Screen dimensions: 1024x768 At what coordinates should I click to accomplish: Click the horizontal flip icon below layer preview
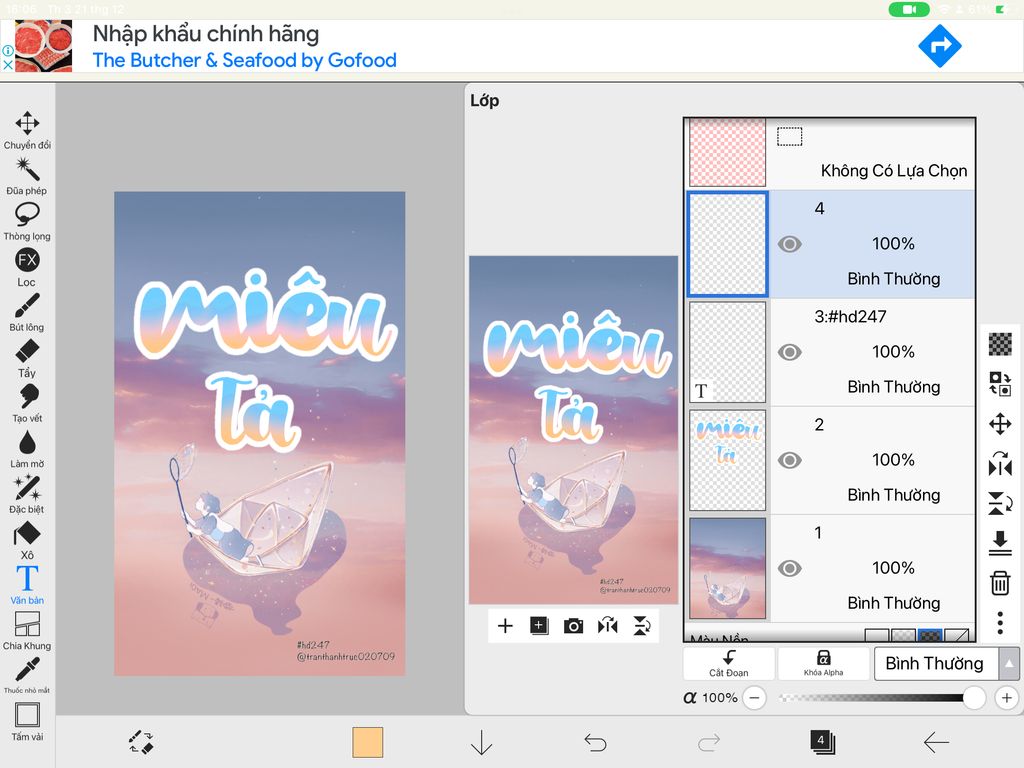click(607, 626)
